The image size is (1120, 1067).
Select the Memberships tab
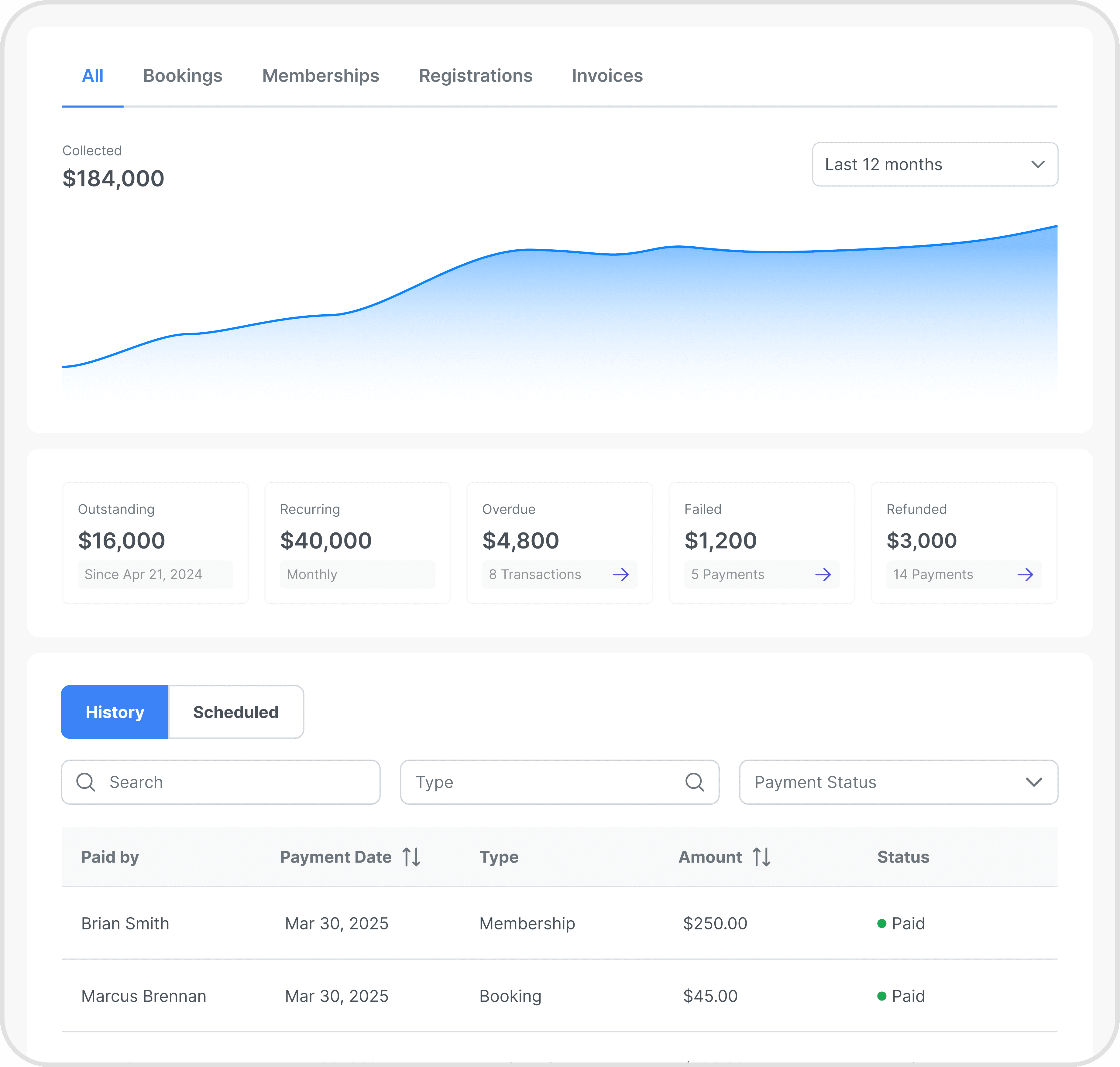[x=320, y=76]
